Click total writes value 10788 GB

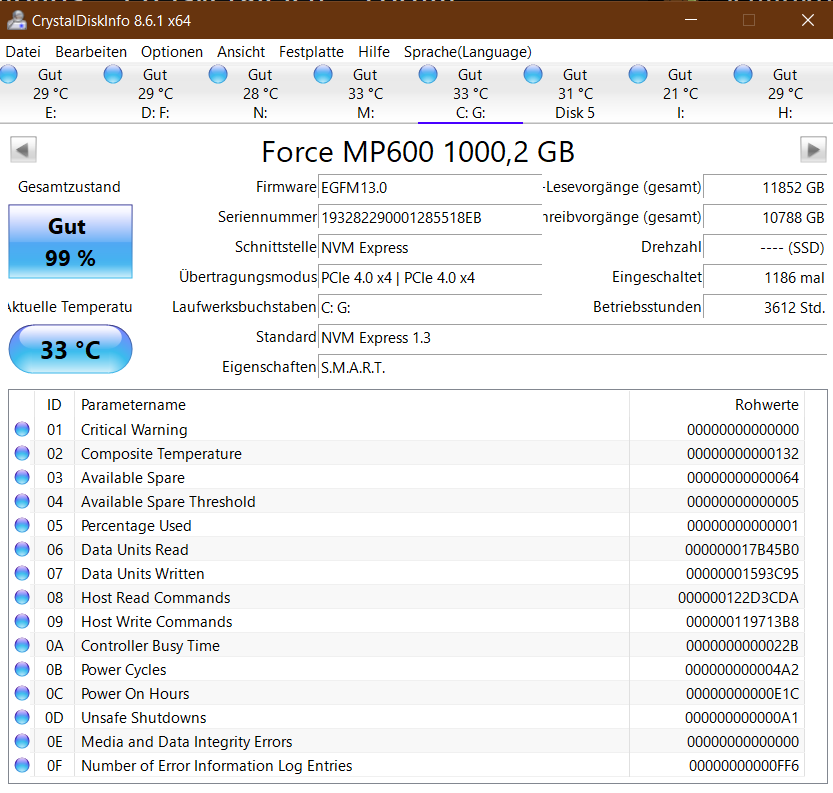tap(765, 218)
